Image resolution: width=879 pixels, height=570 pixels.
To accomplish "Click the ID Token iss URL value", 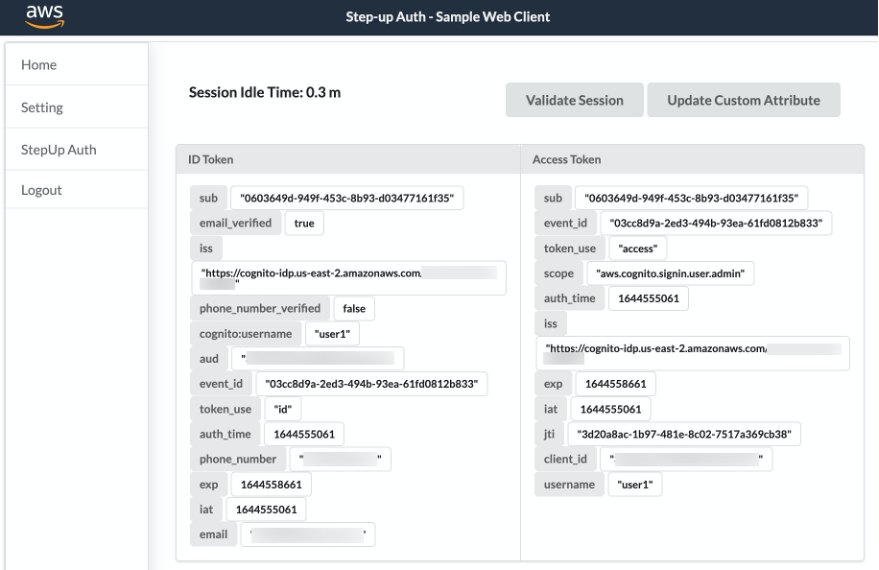I will [349, 278].
